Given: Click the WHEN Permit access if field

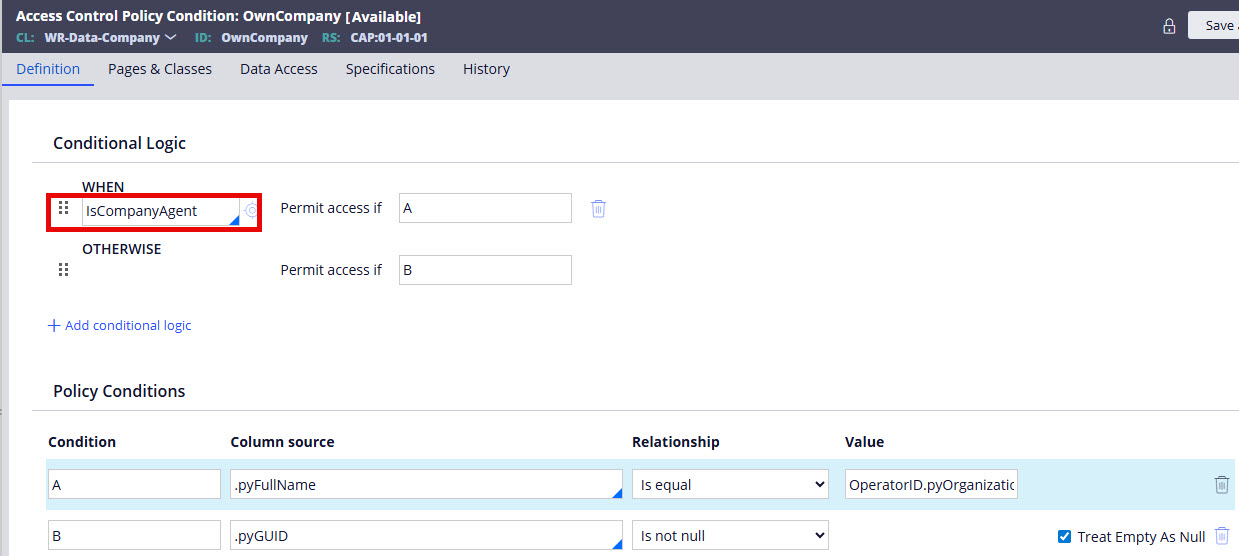Looking at the screenshot, I should point(485,209).
